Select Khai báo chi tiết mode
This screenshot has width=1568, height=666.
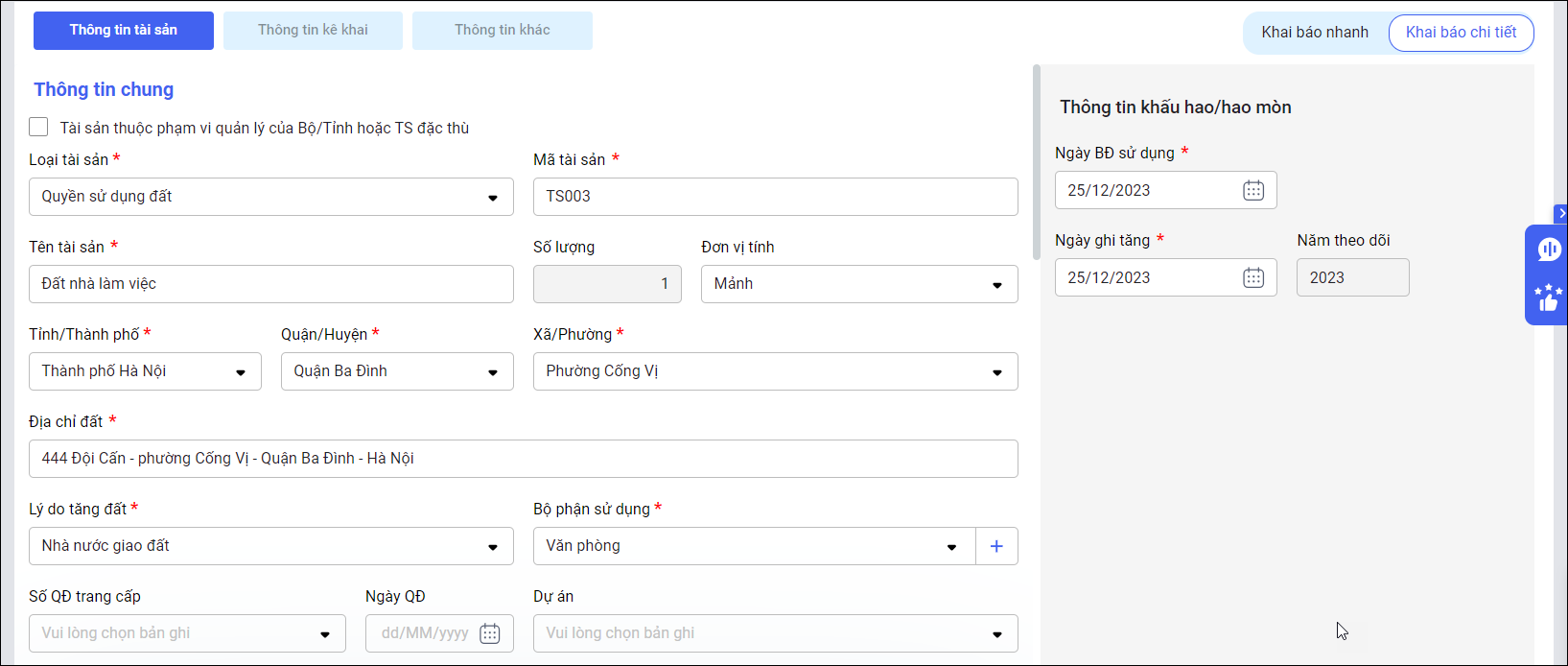coord(1460,33)
